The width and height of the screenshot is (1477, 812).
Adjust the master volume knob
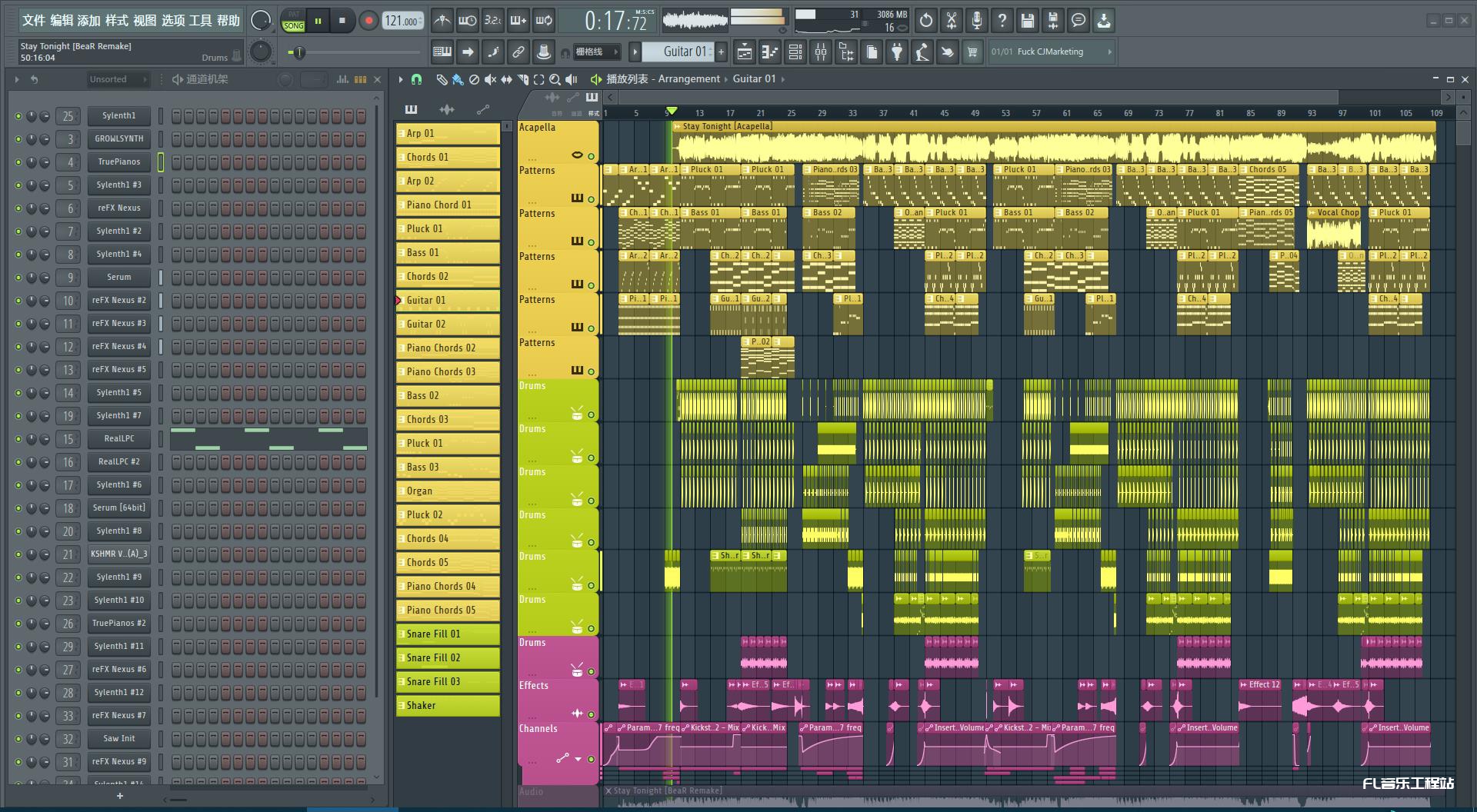pyautogui.click(x=261, y=21)
